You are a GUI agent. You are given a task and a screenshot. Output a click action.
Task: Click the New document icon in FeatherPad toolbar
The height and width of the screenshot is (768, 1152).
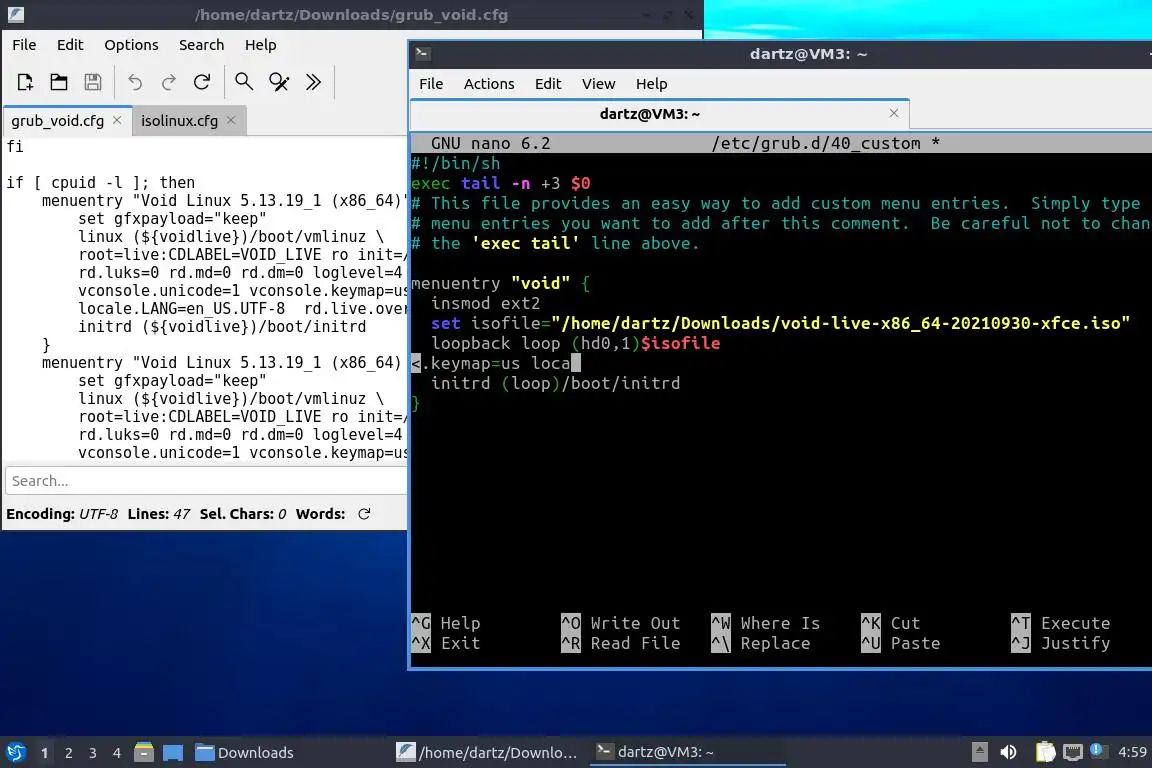25,82
